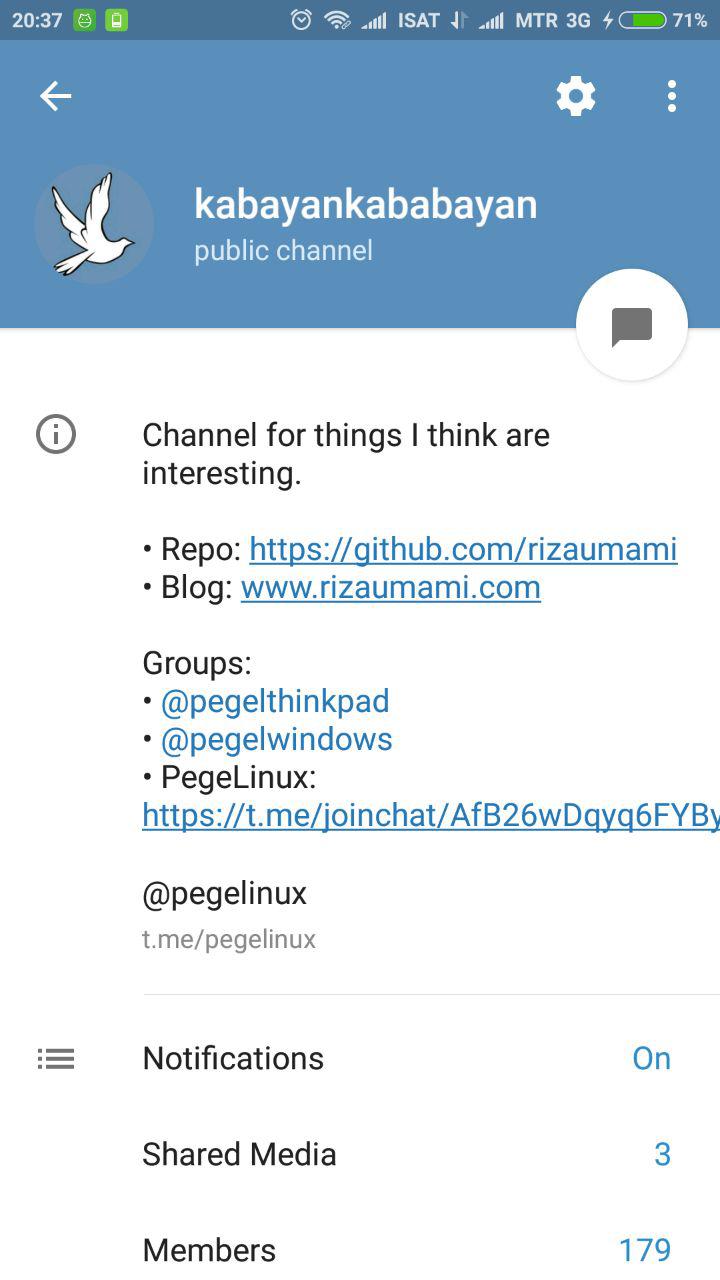Open the three-dot overflow menu
This screenshot has width=720, height=1280.
(672, 96)
